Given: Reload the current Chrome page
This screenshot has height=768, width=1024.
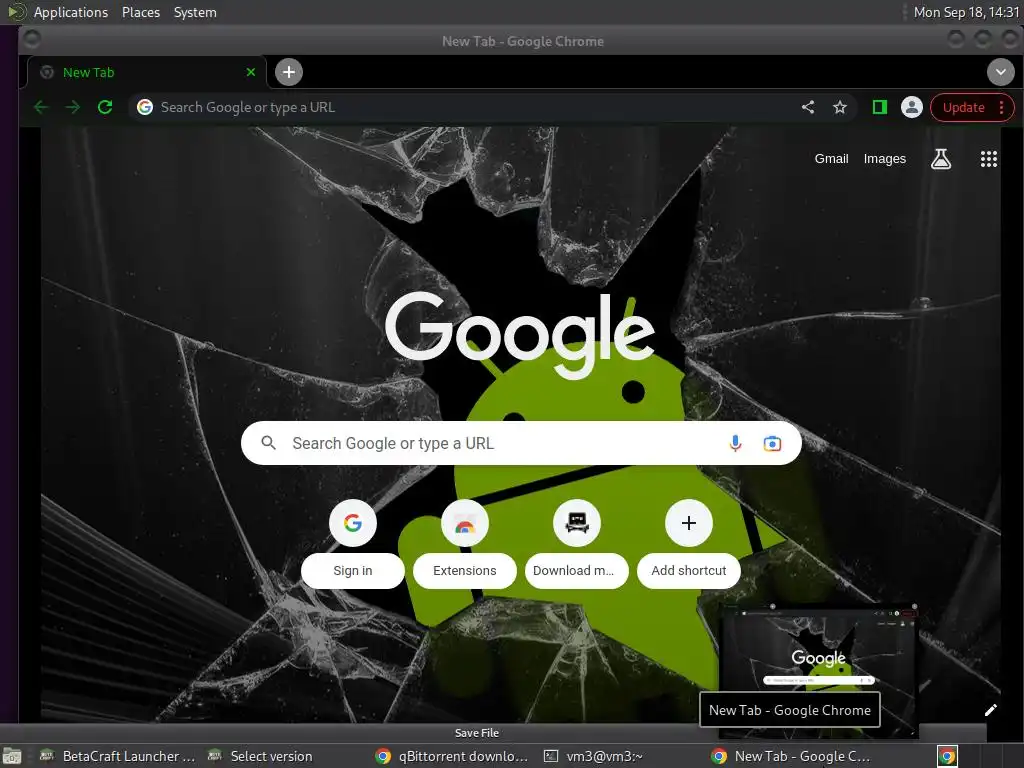Looking at the screenshot, I should coord(104,107).
